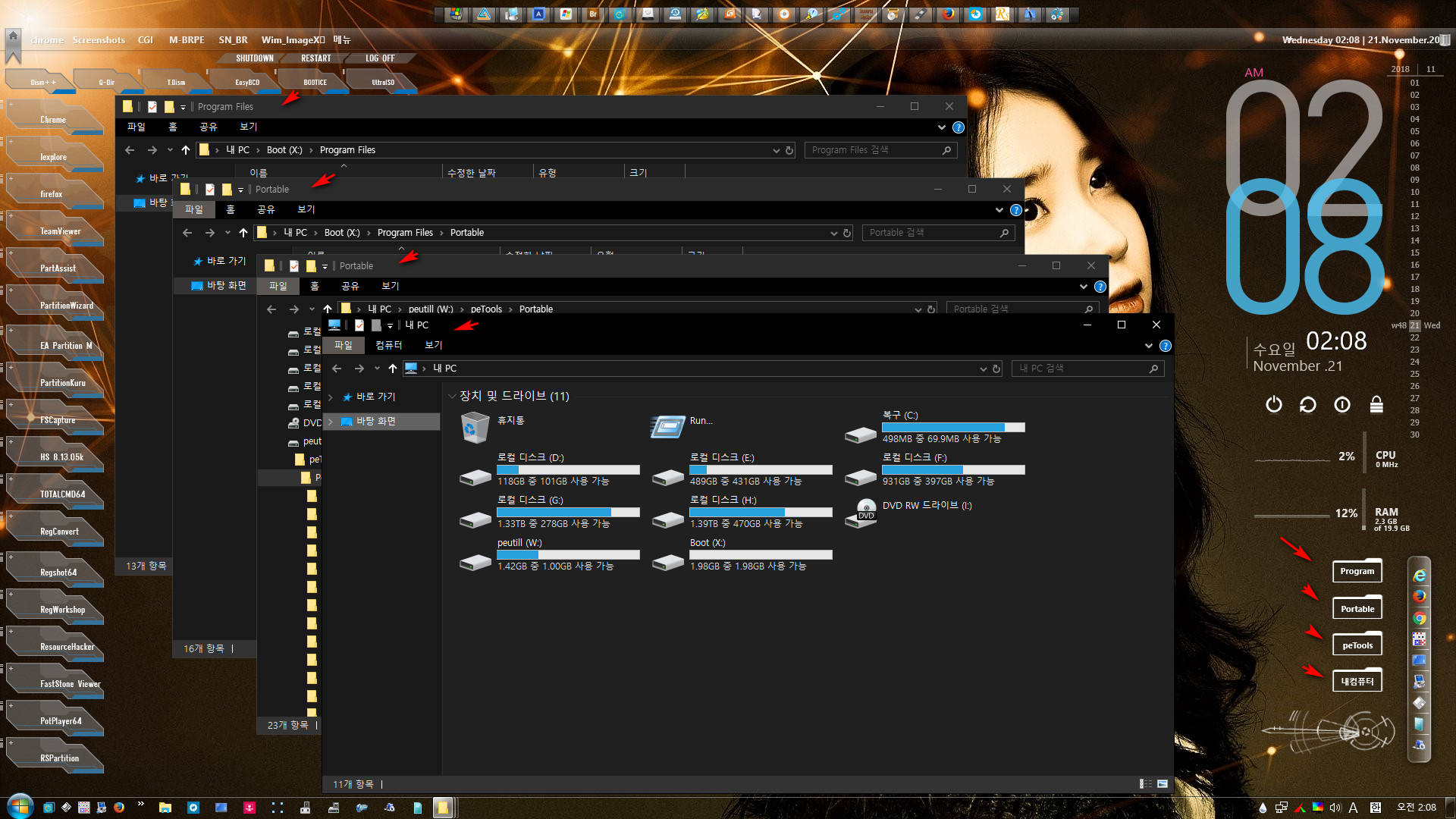Screen dimensions: 1456x819
Task: Launch UltraISO from the top tab row
Action: coord(383,82)
